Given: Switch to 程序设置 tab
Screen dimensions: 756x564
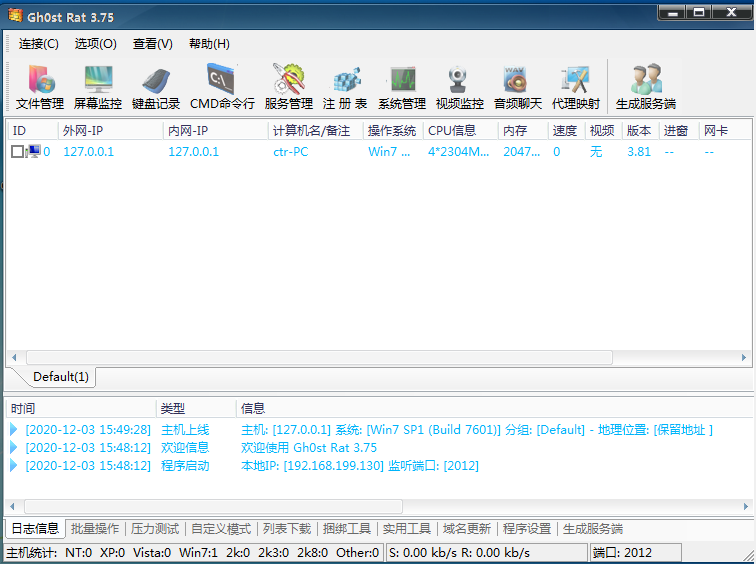Looking at the screenshot, I should coord(526,529).
